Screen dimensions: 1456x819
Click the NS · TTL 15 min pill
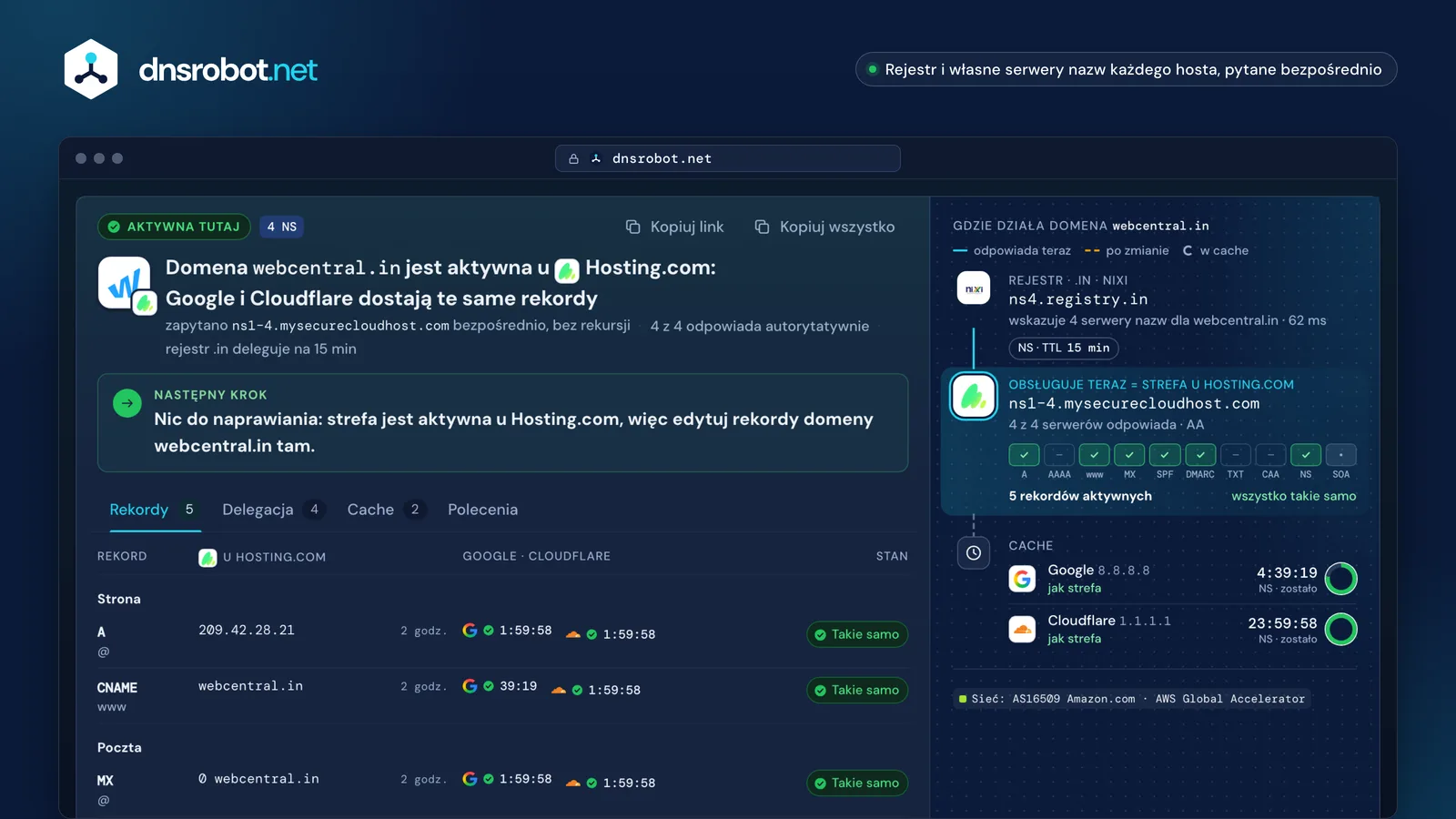pos(1064,348)
